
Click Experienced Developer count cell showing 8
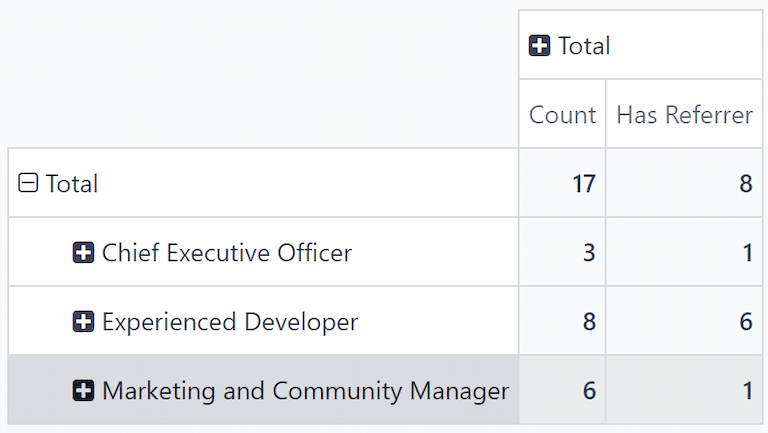(x=562, y=322)
